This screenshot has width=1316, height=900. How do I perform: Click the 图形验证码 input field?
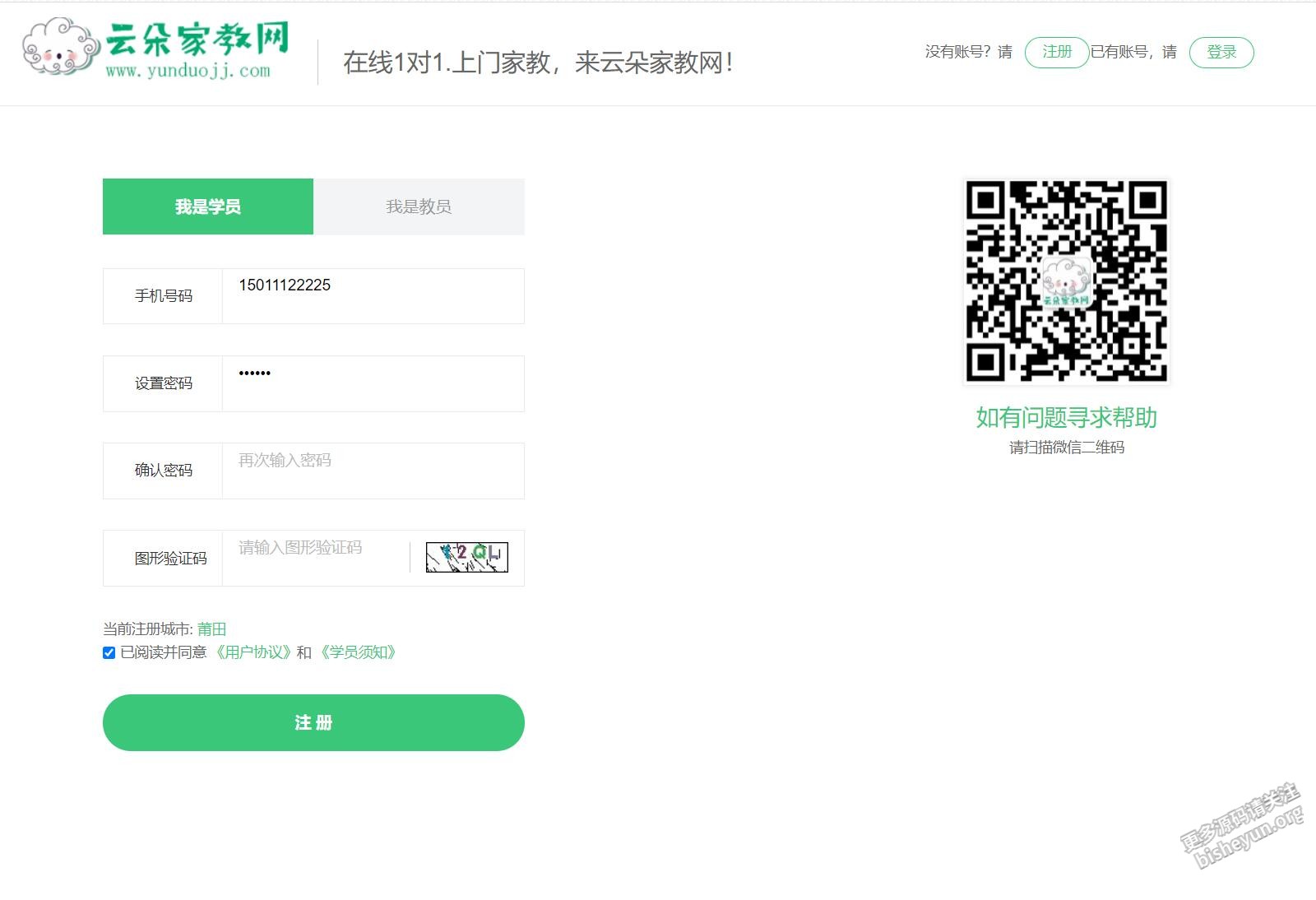[x=316, y=558]
